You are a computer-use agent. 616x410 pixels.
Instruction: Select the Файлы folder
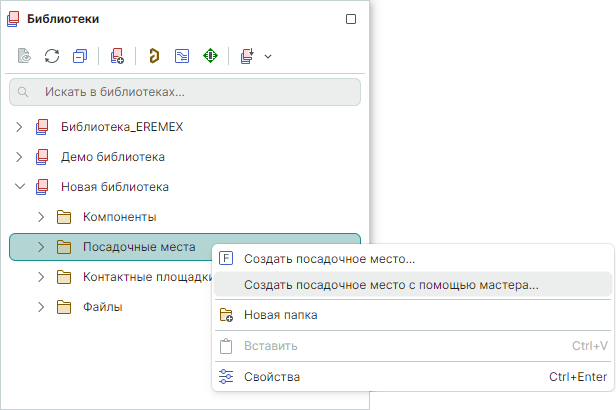coord(102,307)
